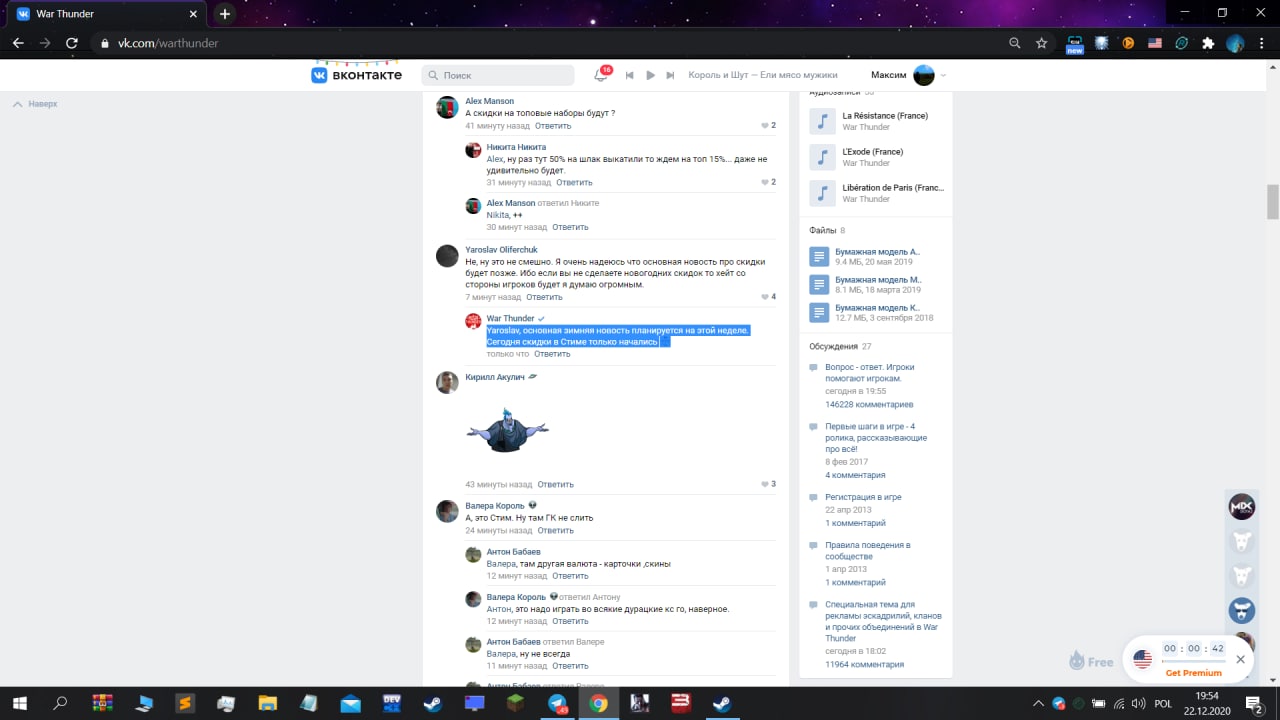Open the Обсуждения section header

point(840,346)
